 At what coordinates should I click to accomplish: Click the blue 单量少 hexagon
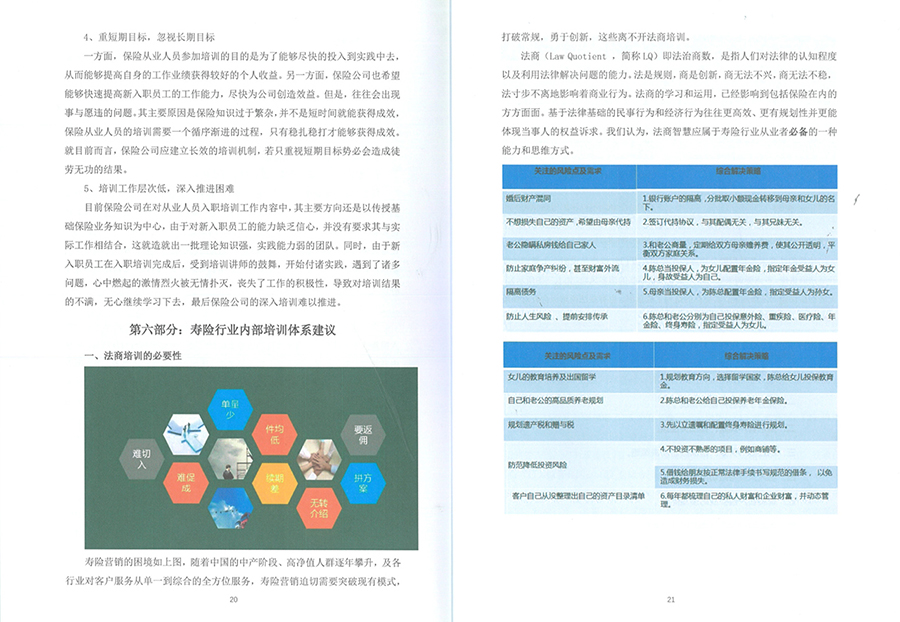230,409
